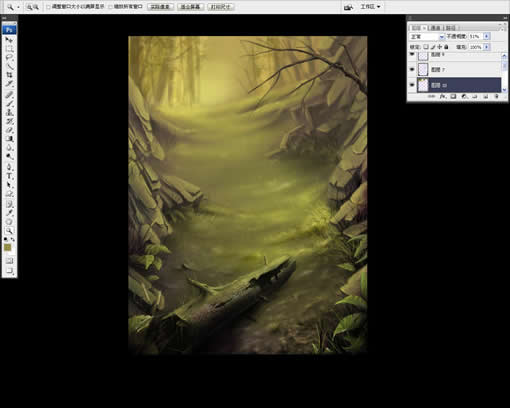Viewport: 510px width, 408px height.
Task: Enable resize windows to fit checkbox
Action: pyautogui.click(x=49, y=7)
